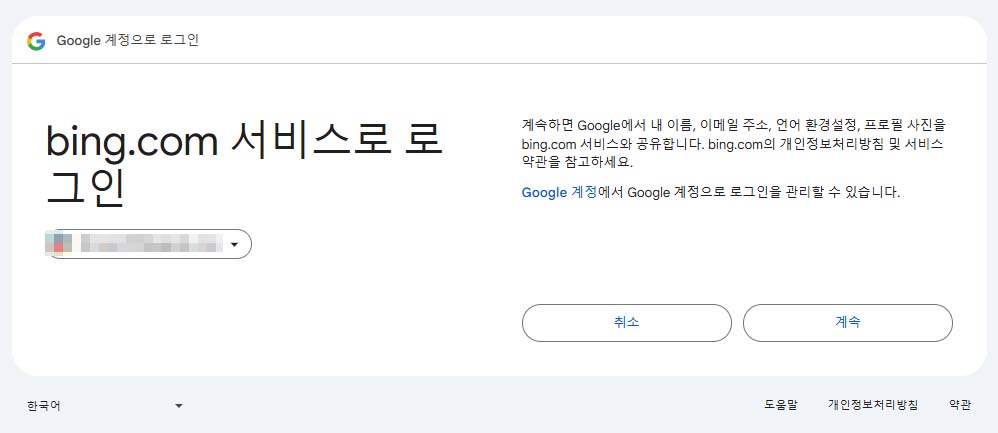Click the blurred account avatar thumbnail
The image size is (998, 433).
[59, 244]
